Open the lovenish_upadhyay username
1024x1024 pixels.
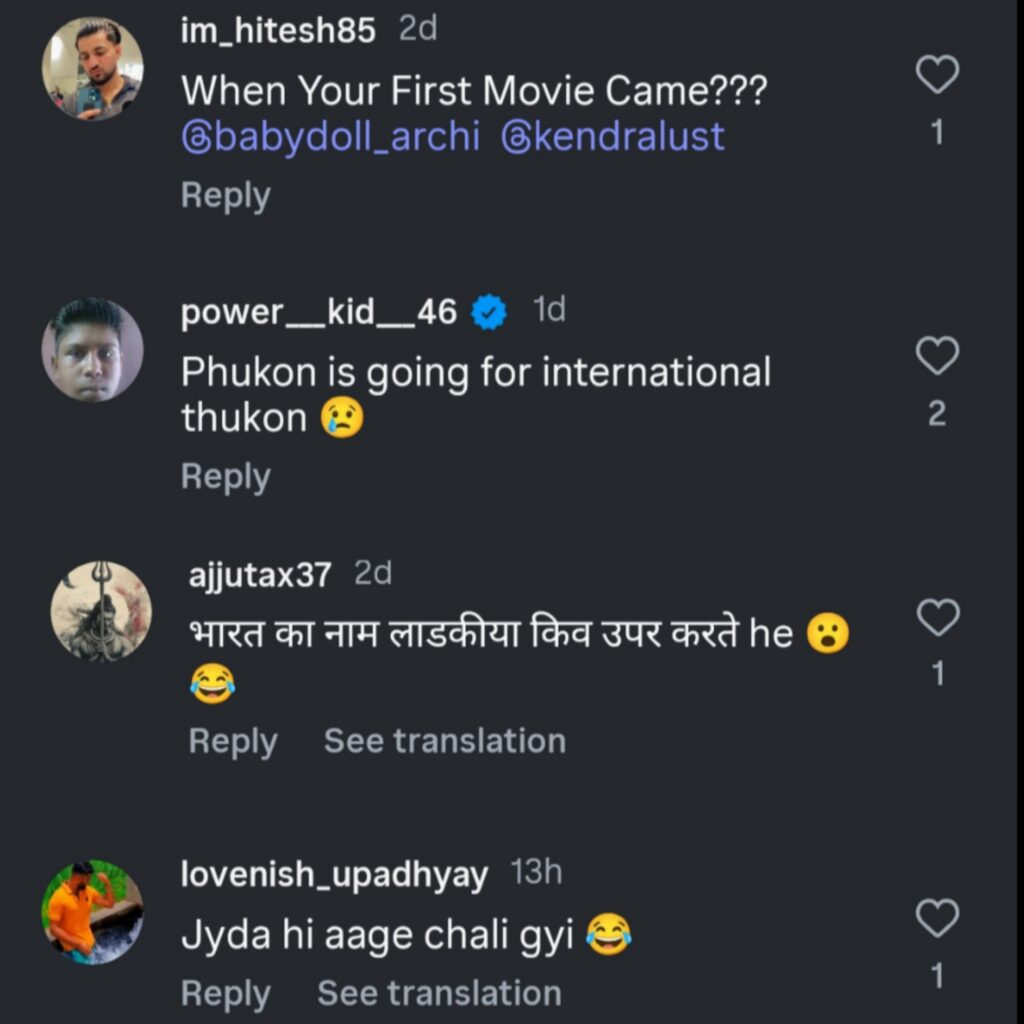(334, 876)
